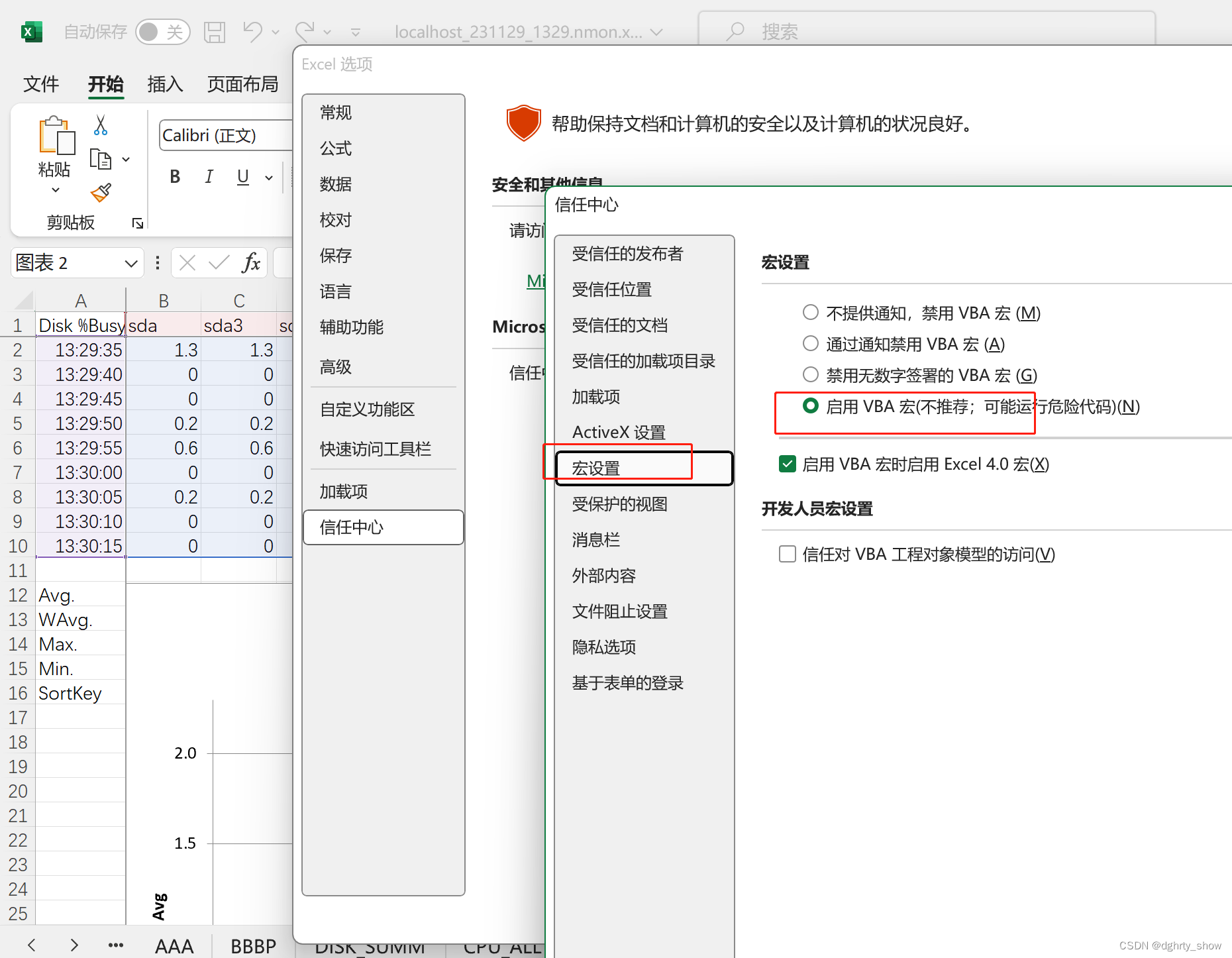Screen dimensions: 1232x958
Task: Toggle Bold formatting
Action: pyautogui.click(x=175, y=177)
